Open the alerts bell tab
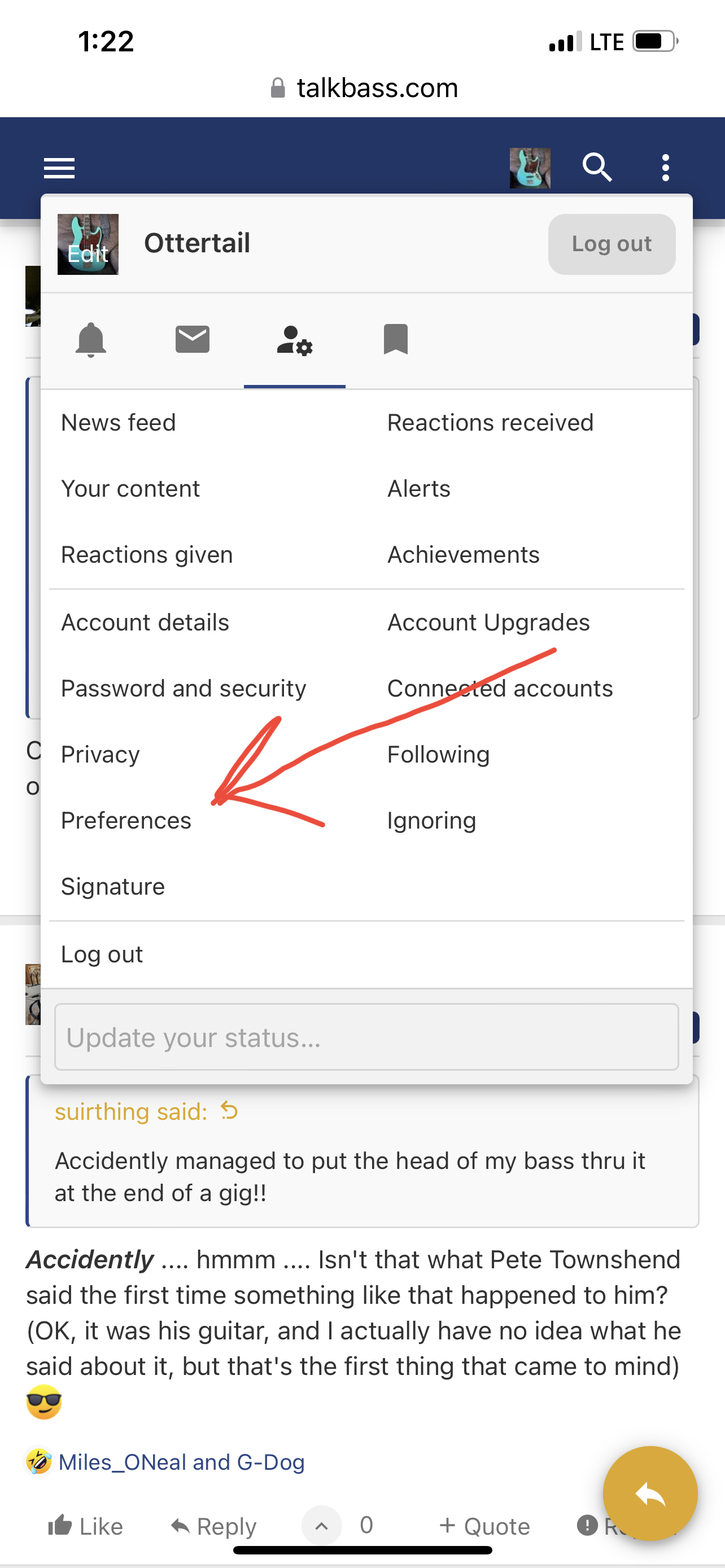 pyautogui.click(x=91, y=340)
